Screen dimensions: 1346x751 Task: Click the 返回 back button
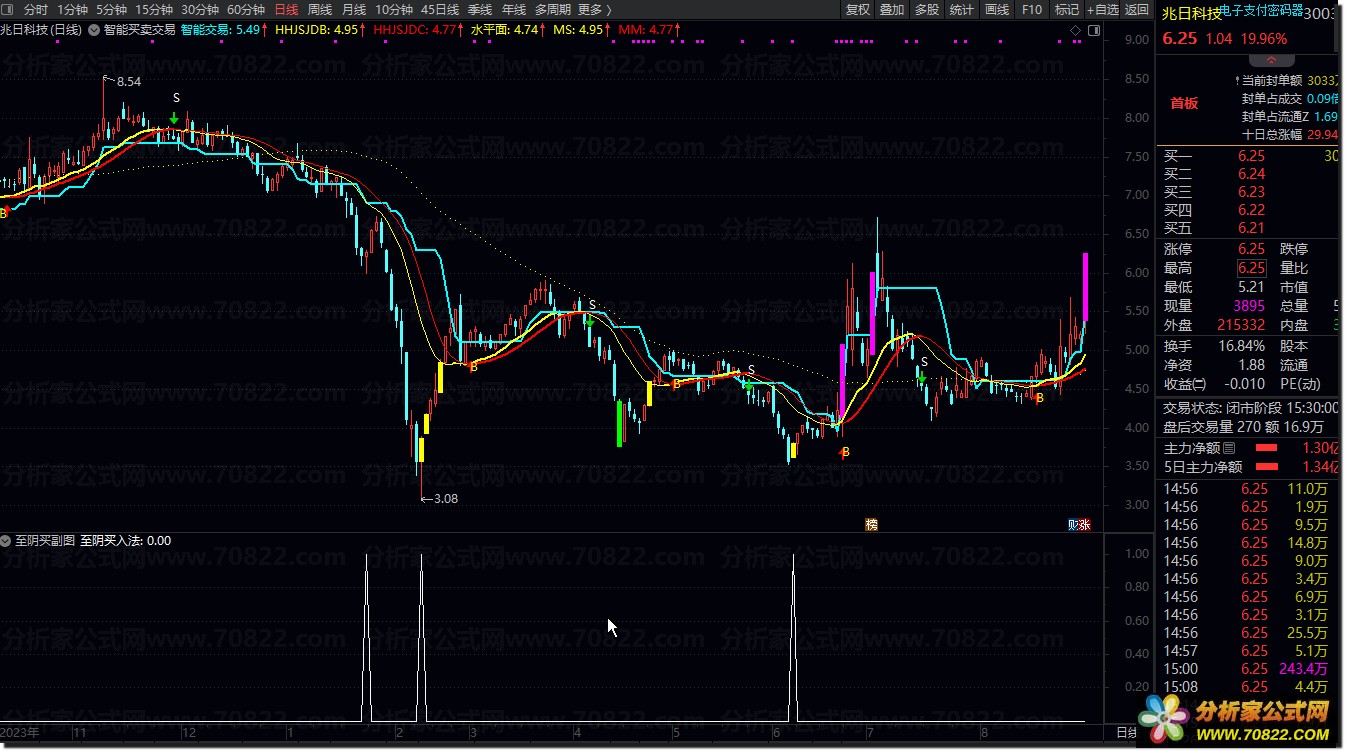(x=1137, y=9)
